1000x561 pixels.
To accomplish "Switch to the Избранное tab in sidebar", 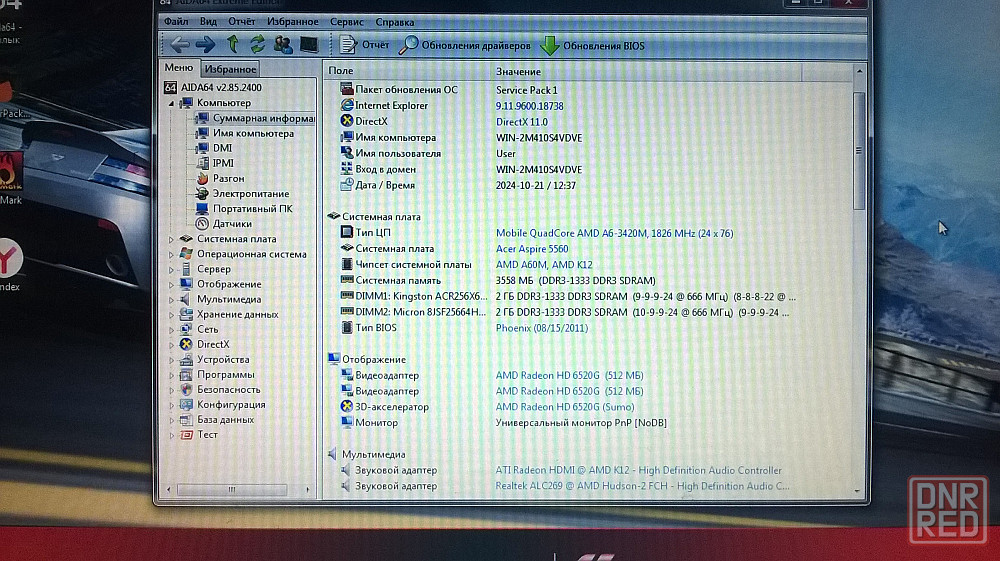I will pos(230,69).
